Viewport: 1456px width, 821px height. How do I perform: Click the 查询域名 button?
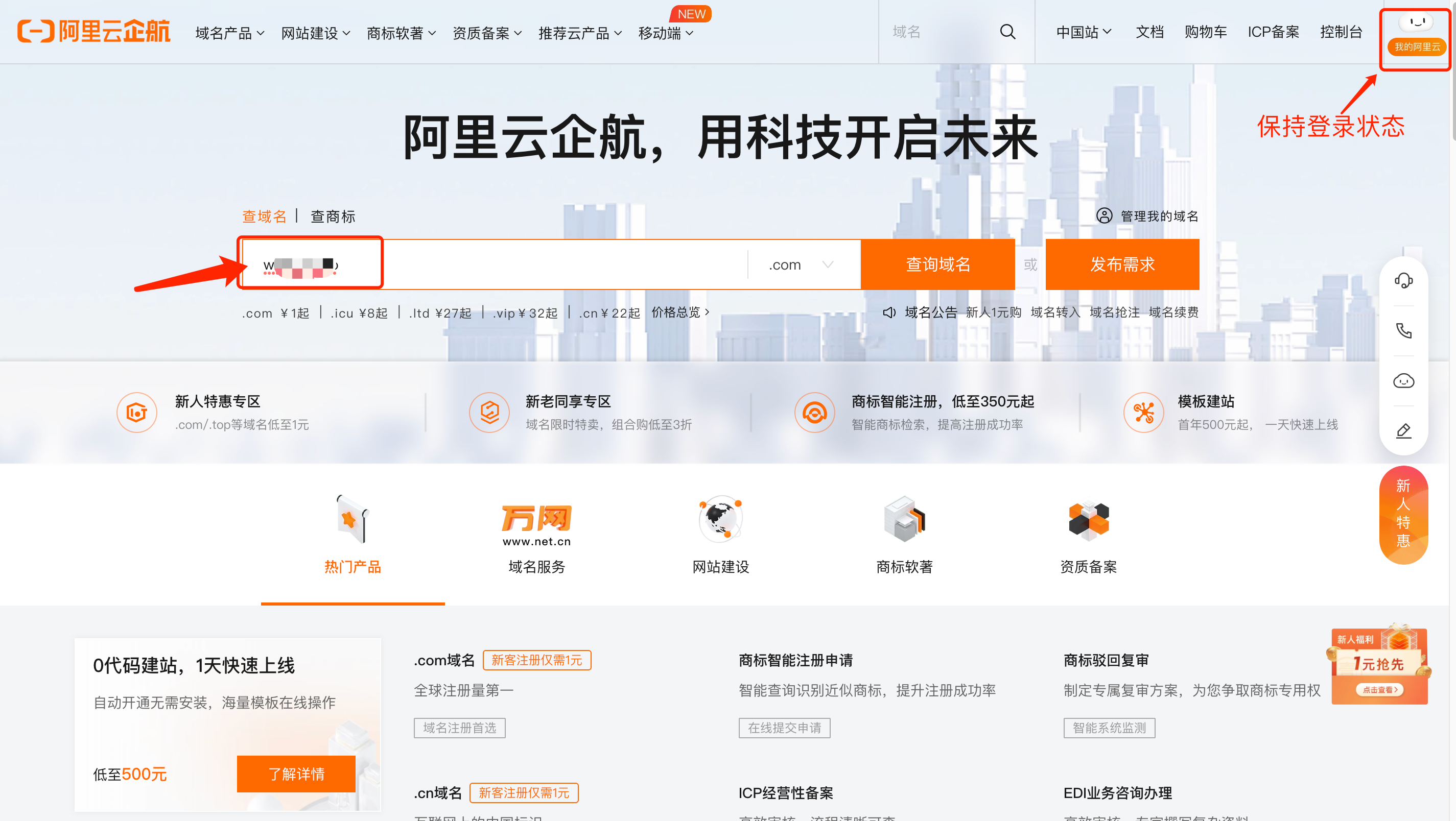(x=937, y=264)
